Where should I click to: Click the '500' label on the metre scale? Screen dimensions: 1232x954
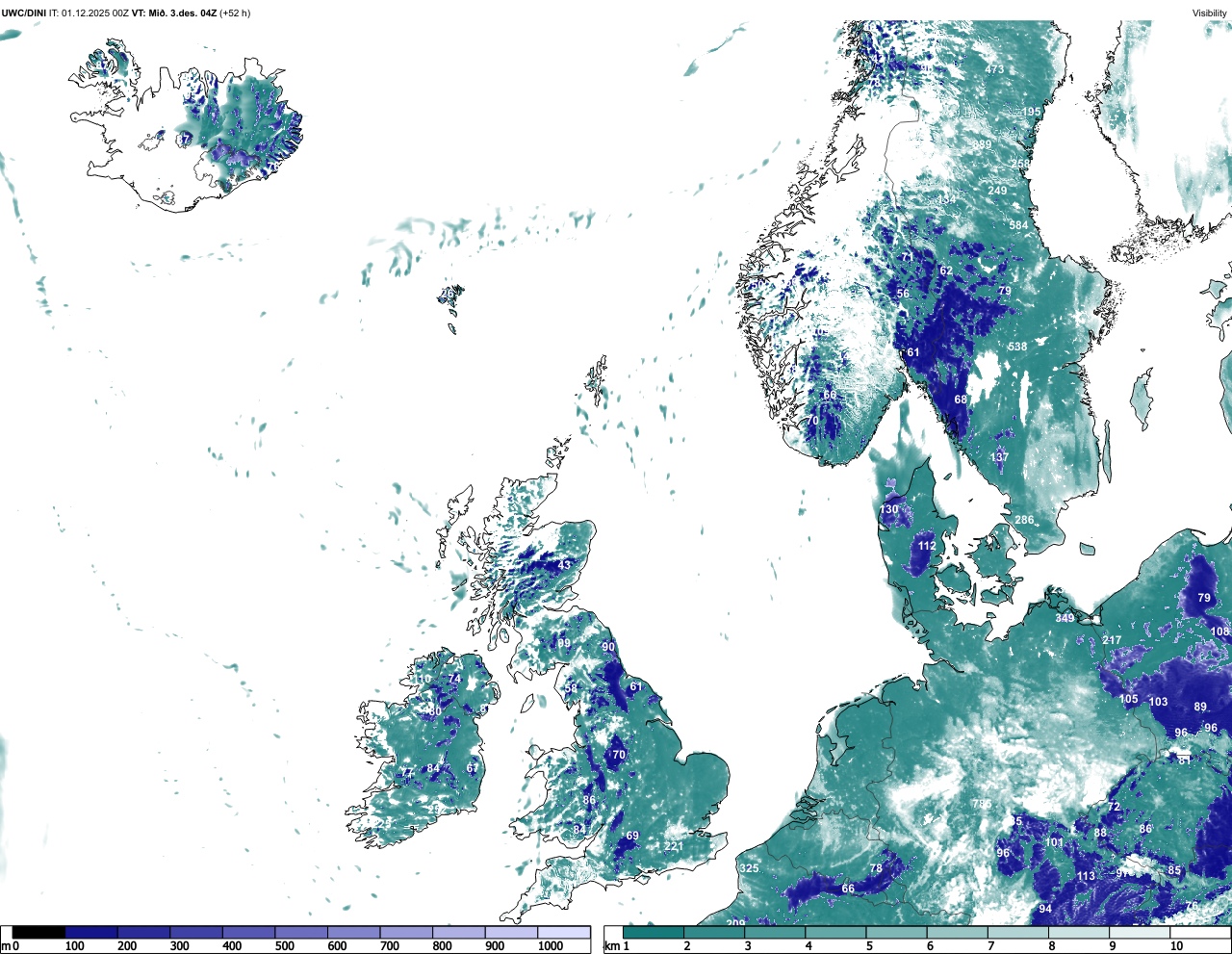[285, 946]
